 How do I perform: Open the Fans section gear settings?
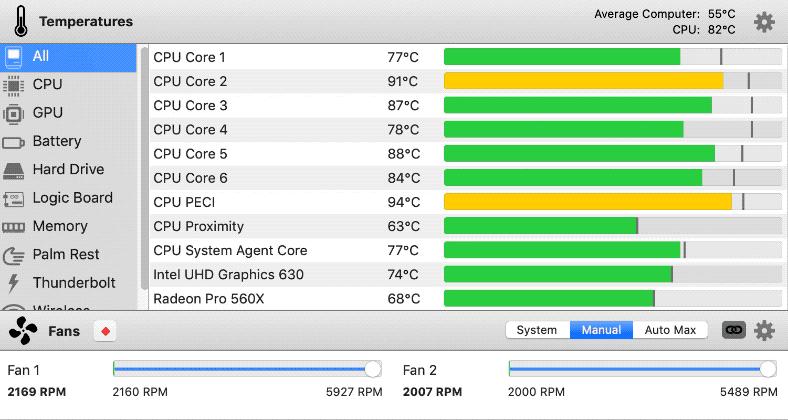[764, 330]
